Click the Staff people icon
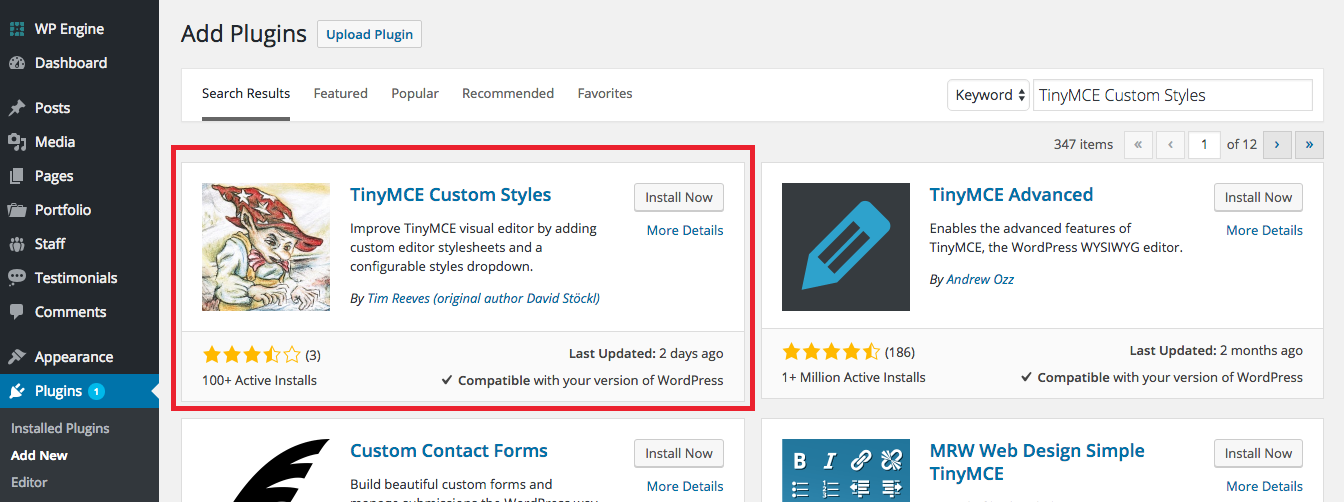 coord(17,244)
